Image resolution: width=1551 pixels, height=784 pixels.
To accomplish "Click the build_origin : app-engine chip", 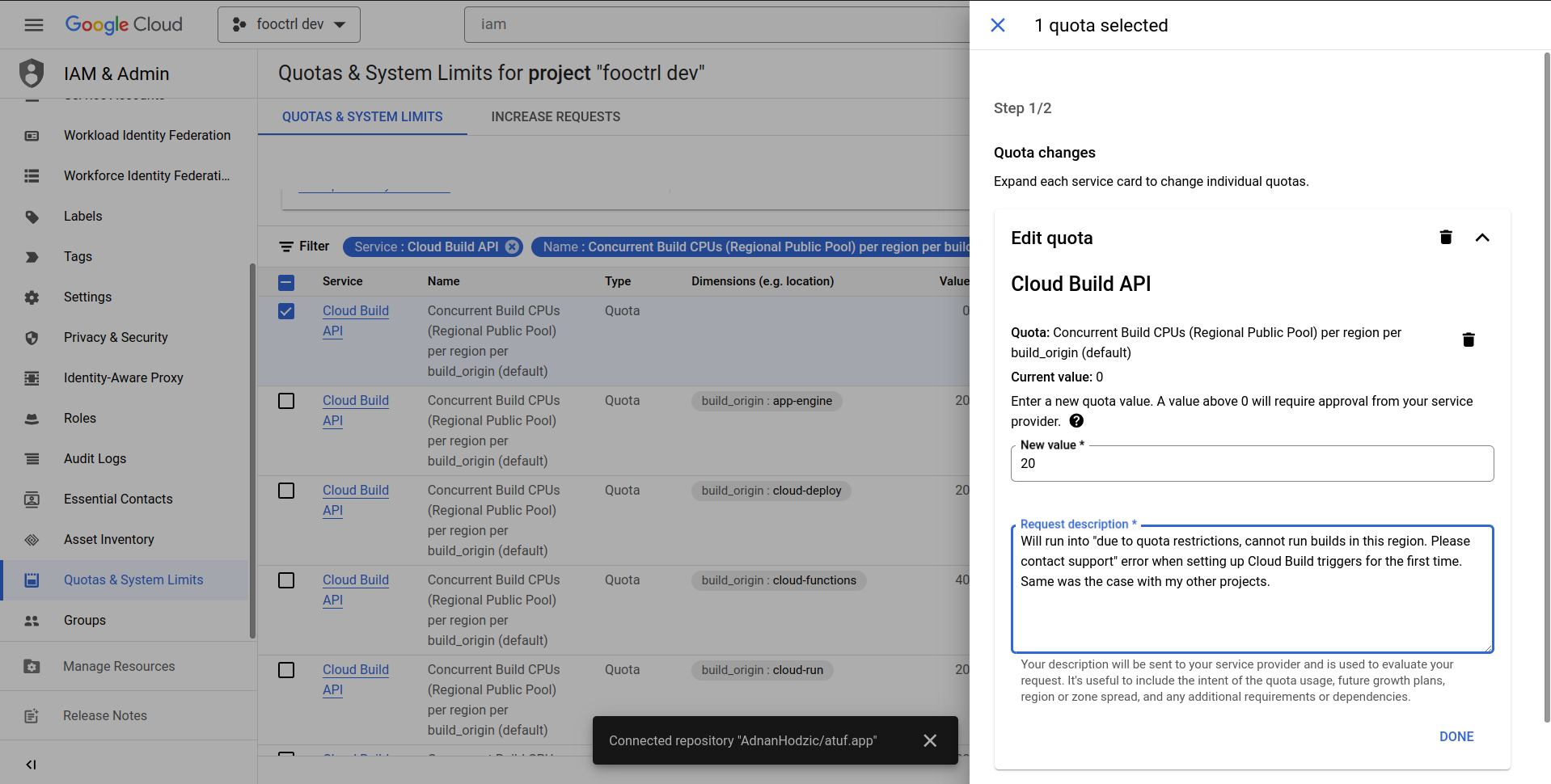I will coord(767,401).
